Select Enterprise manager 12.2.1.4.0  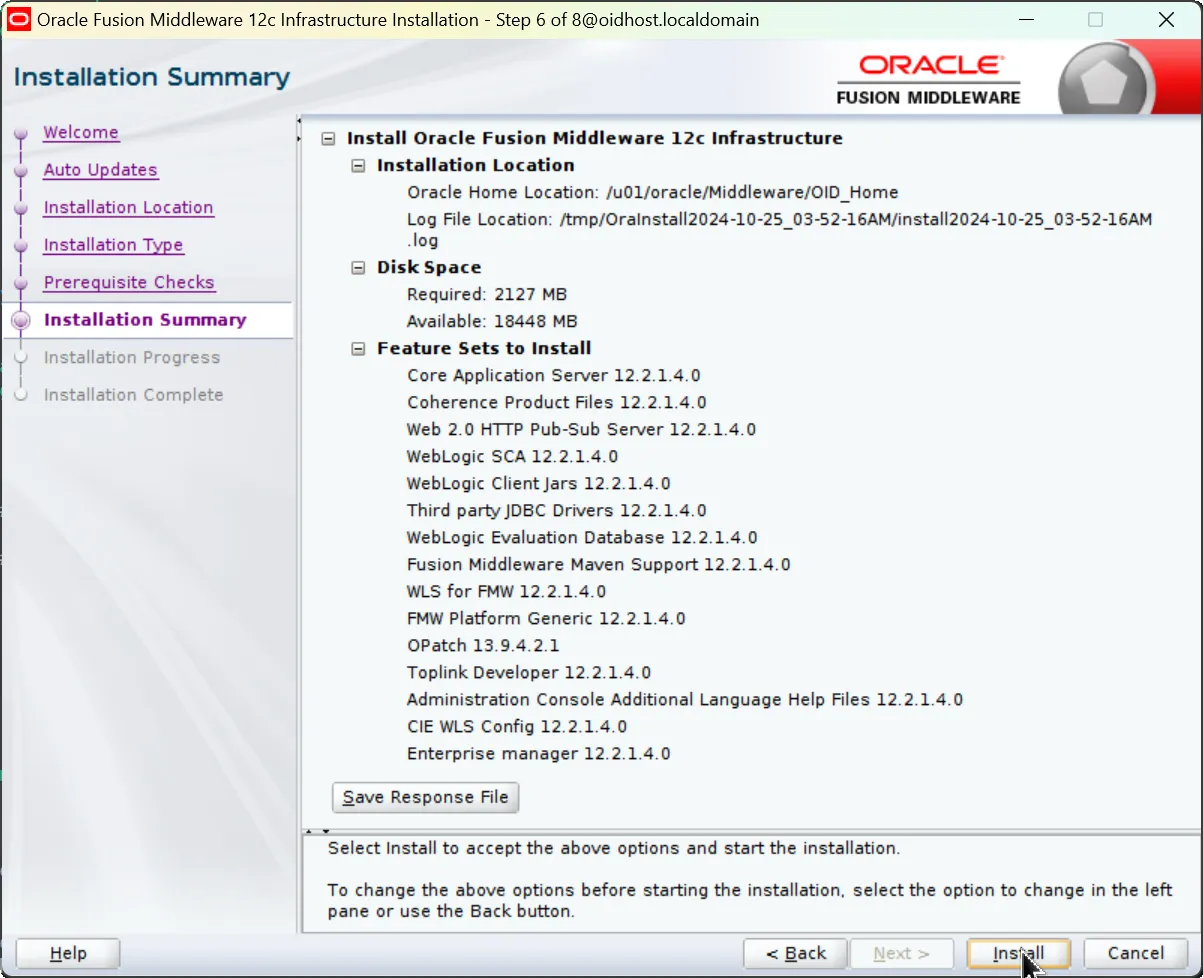(539, 754)
